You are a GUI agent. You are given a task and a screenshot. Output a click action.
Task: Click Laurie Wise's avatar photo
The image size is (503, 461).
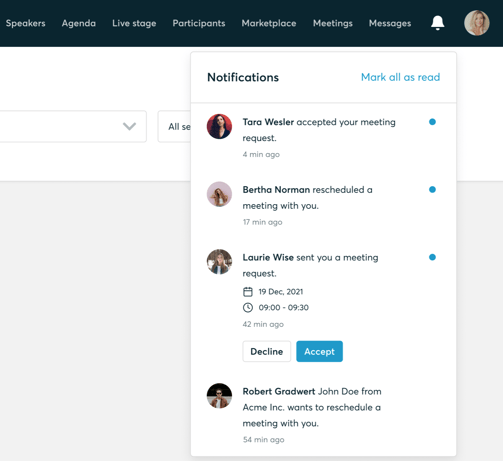pos(219,262)
